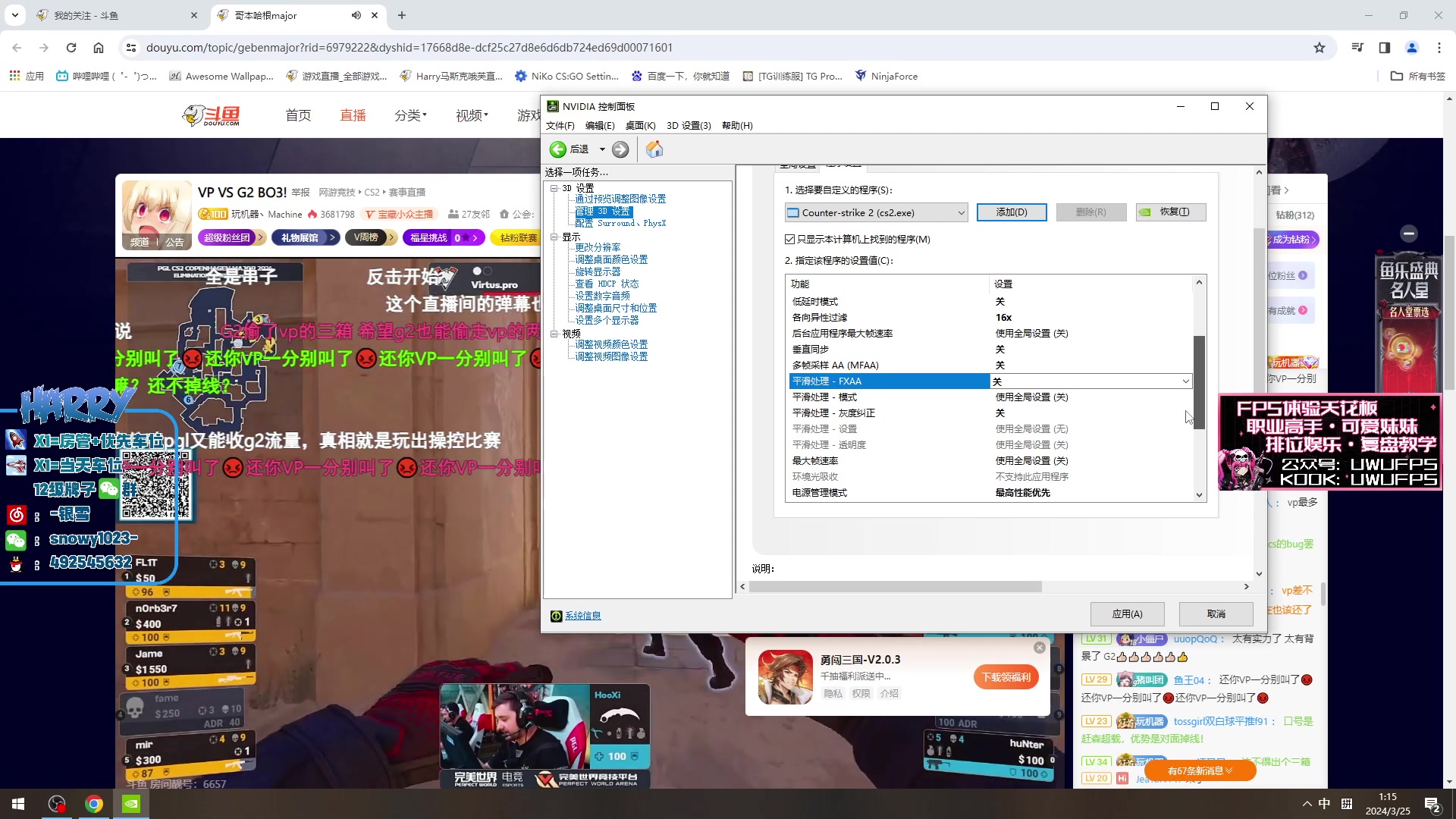Open the 桌面(K) menu
Viewport: 1456px width, 819px height.
[x=640, y=126]
